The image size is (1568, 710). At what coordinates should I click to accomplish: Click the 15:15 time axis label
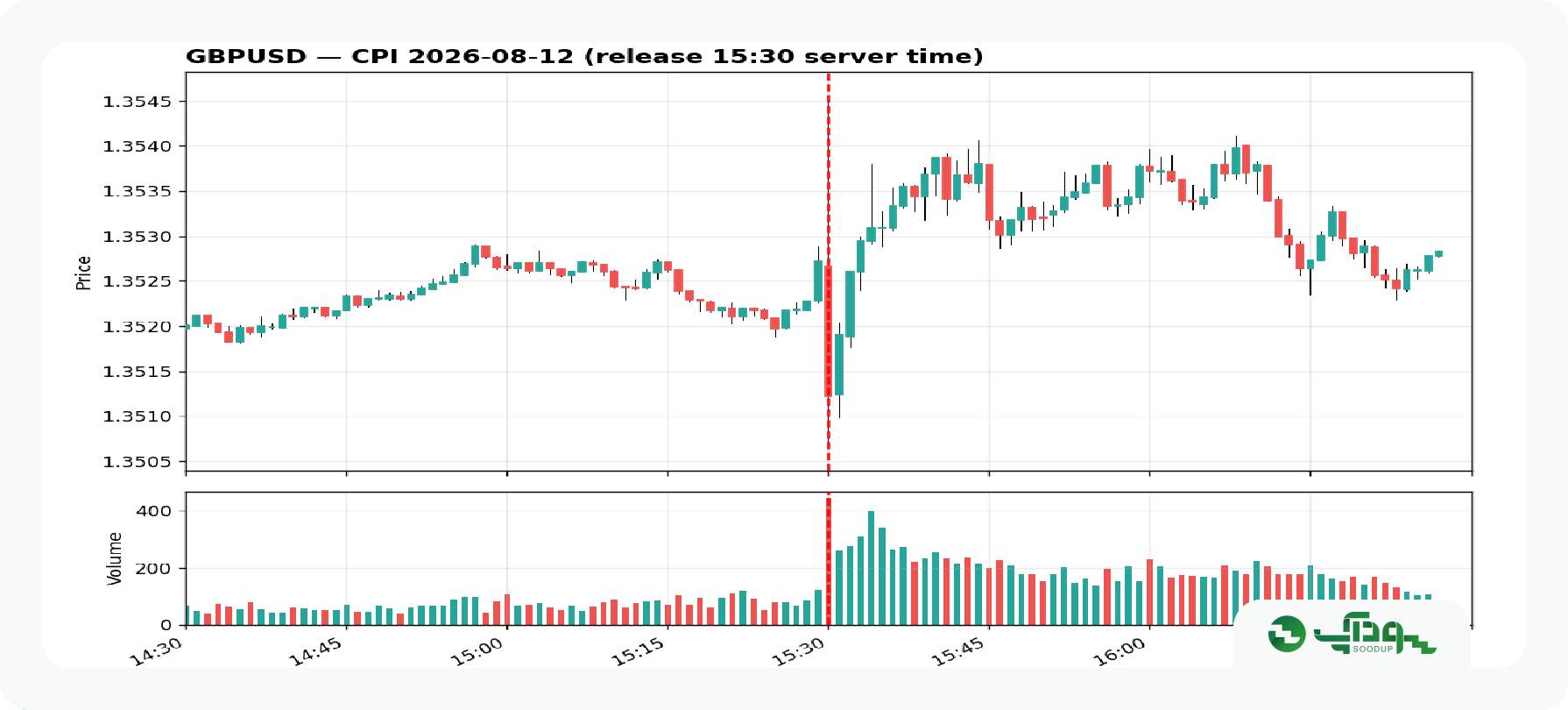(639, 652)
